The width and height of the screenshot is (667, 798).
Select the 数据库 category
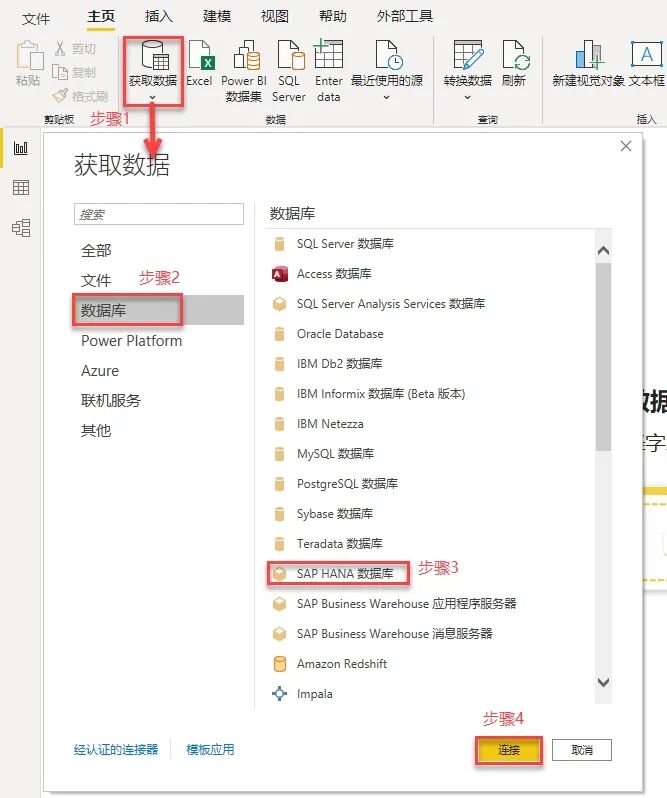coord(159,310)
